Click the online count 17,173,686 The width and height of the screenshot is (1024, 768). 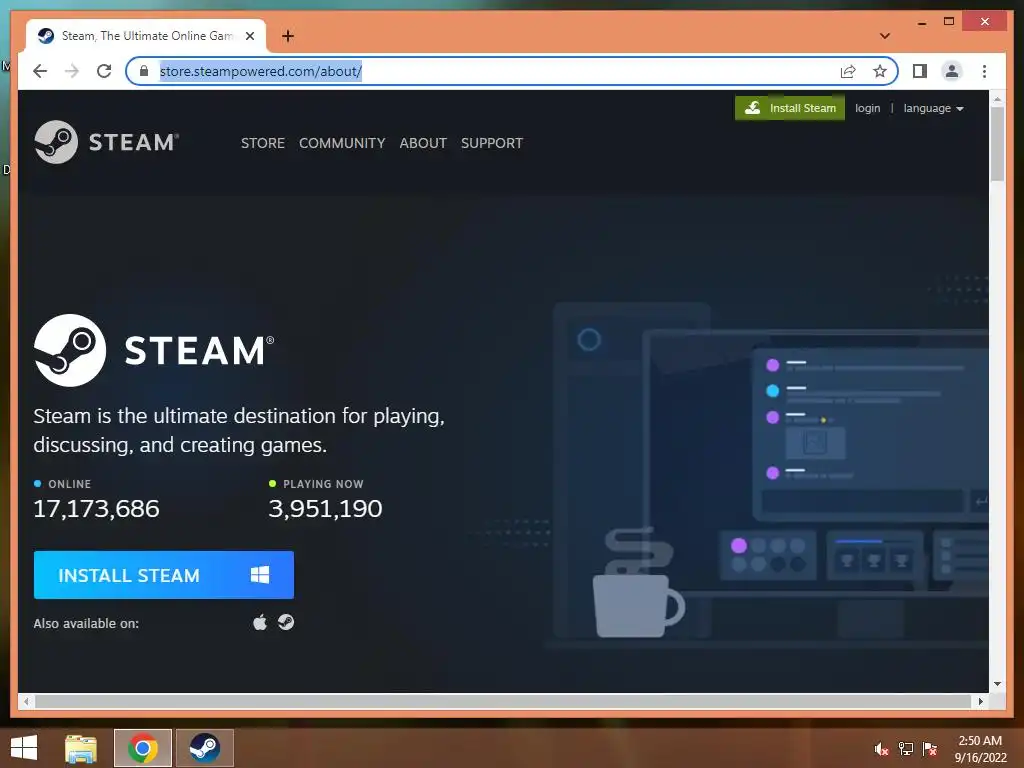(96, 509)
